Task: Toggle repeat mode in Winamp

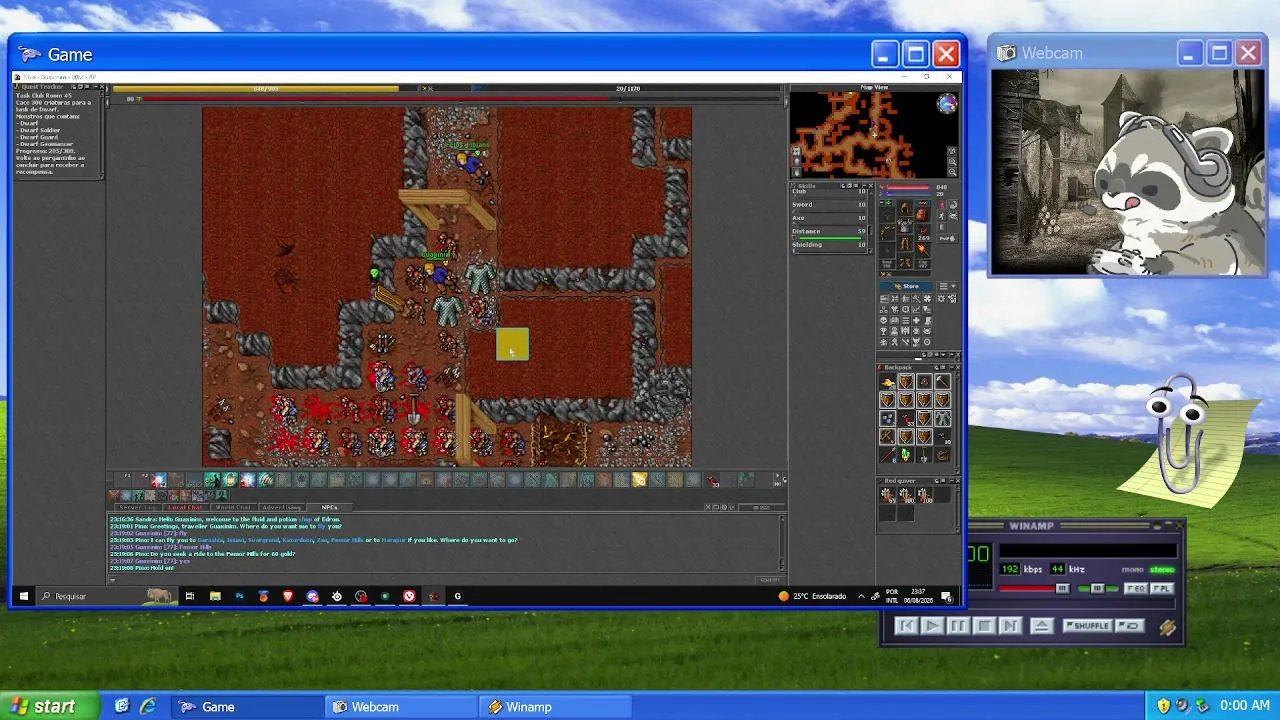Action: 1130,626
